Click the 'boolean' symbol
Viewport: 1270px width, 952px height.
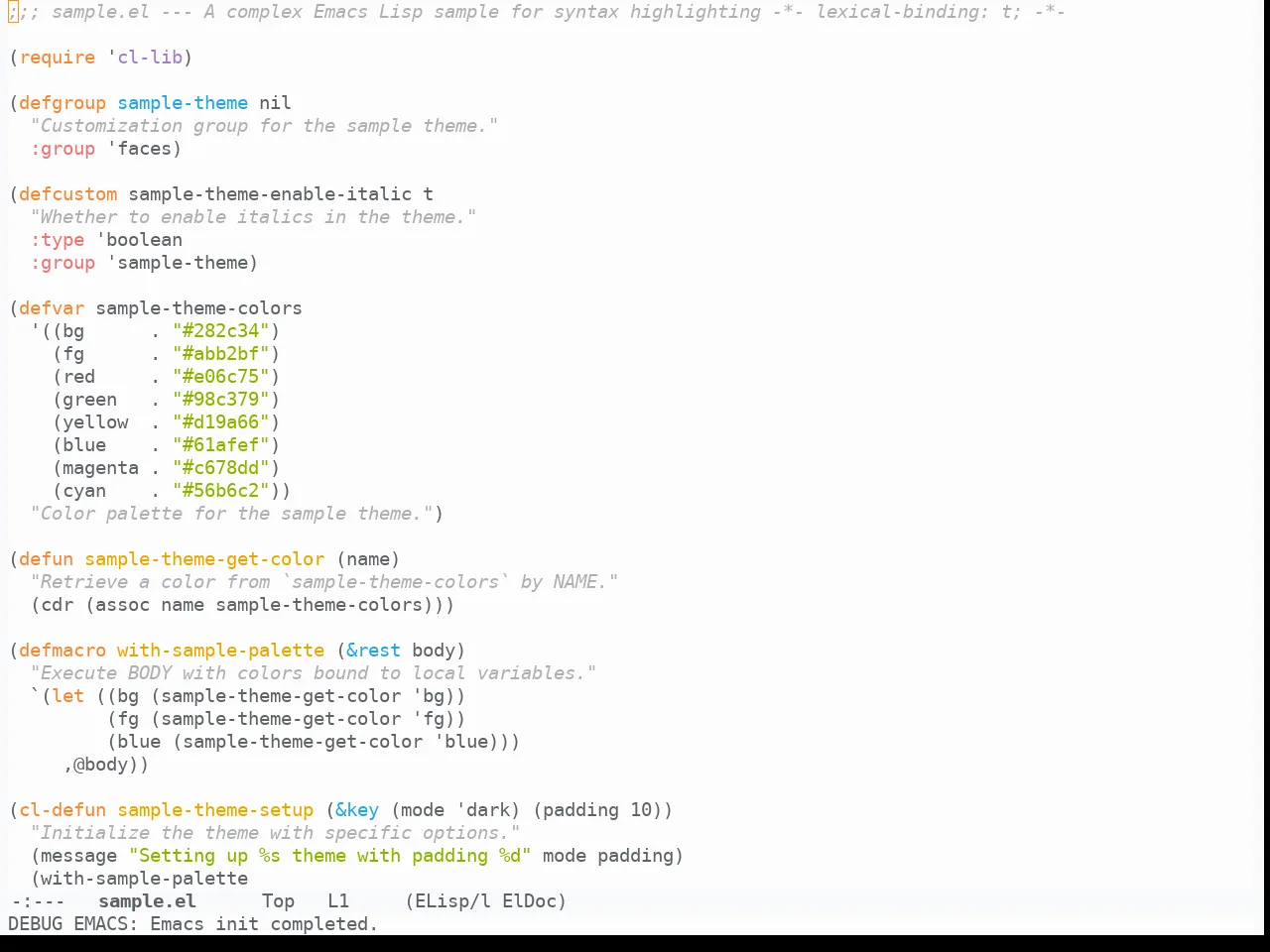[x=144, y=240]
